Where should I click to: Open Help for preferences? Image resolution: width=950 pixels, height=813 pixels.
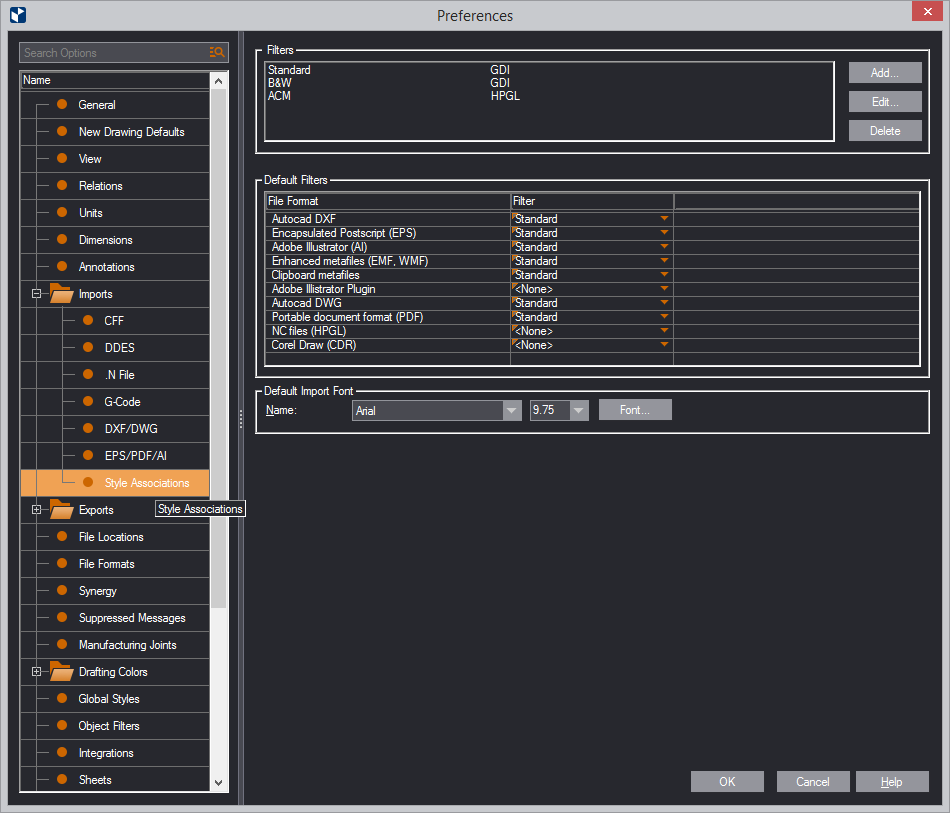pos(892,781)
